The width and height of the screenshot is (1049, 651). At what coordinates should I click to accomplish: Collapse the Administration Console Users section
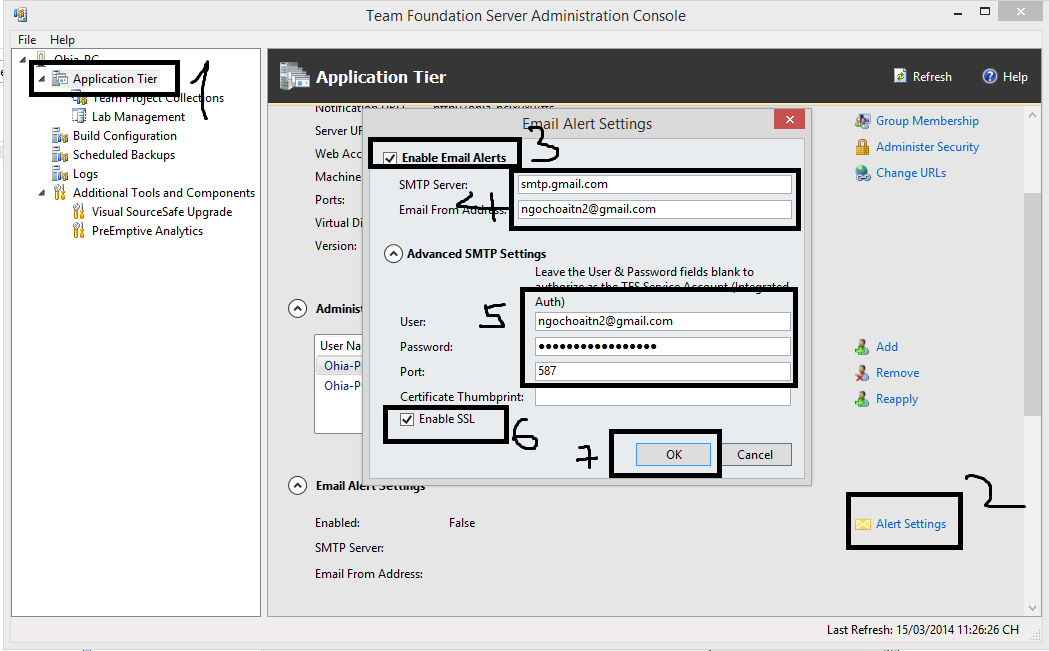click(x=298, y=308)
